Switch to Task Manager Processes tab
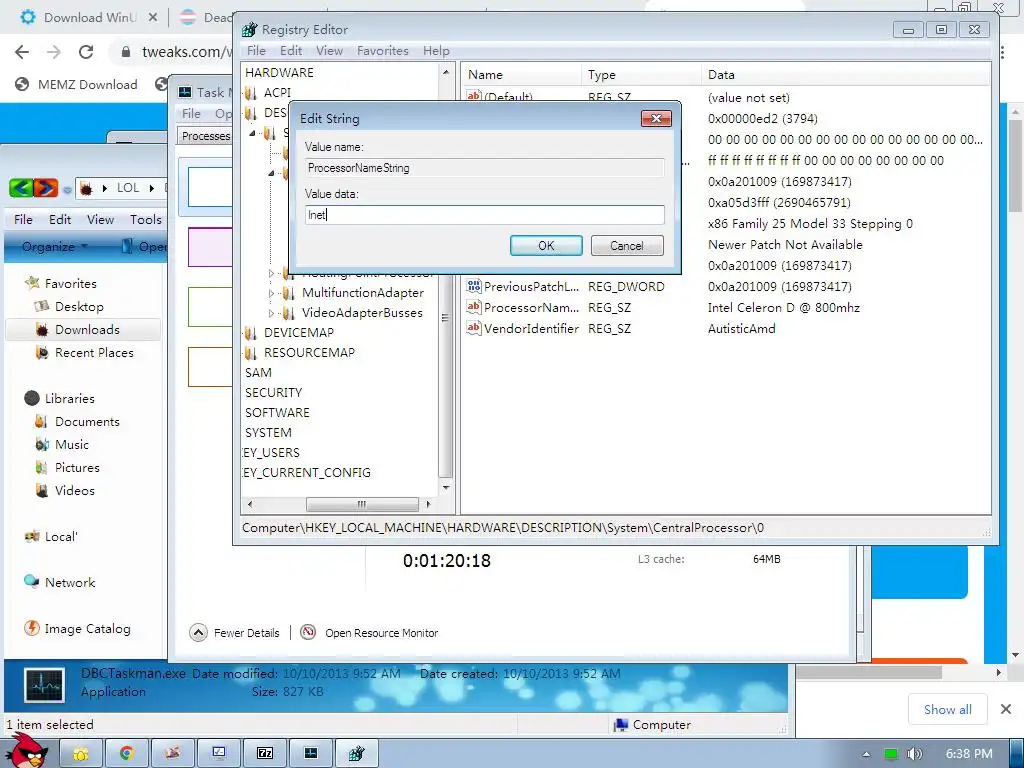This screenshot has height=768, width=1024. pos(205,136)
